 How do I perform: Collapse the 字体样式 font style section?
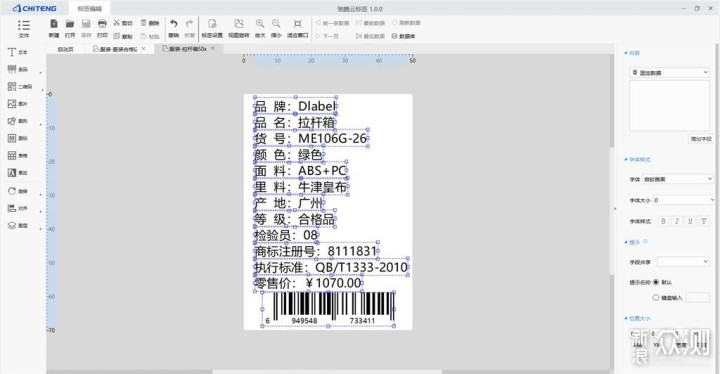click(x=626, y=159)
